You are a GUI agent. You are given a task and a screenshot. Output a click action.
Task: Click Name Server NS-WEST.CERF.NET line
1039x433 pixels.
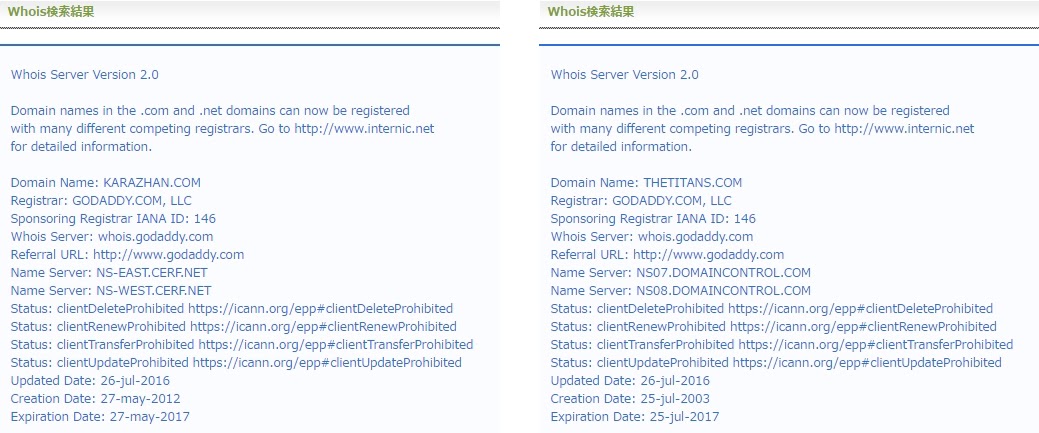tap(111, 290)
